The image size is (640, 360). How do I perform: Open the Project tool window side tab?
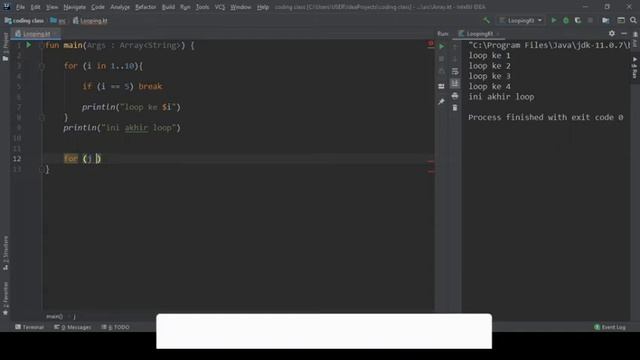5,47
